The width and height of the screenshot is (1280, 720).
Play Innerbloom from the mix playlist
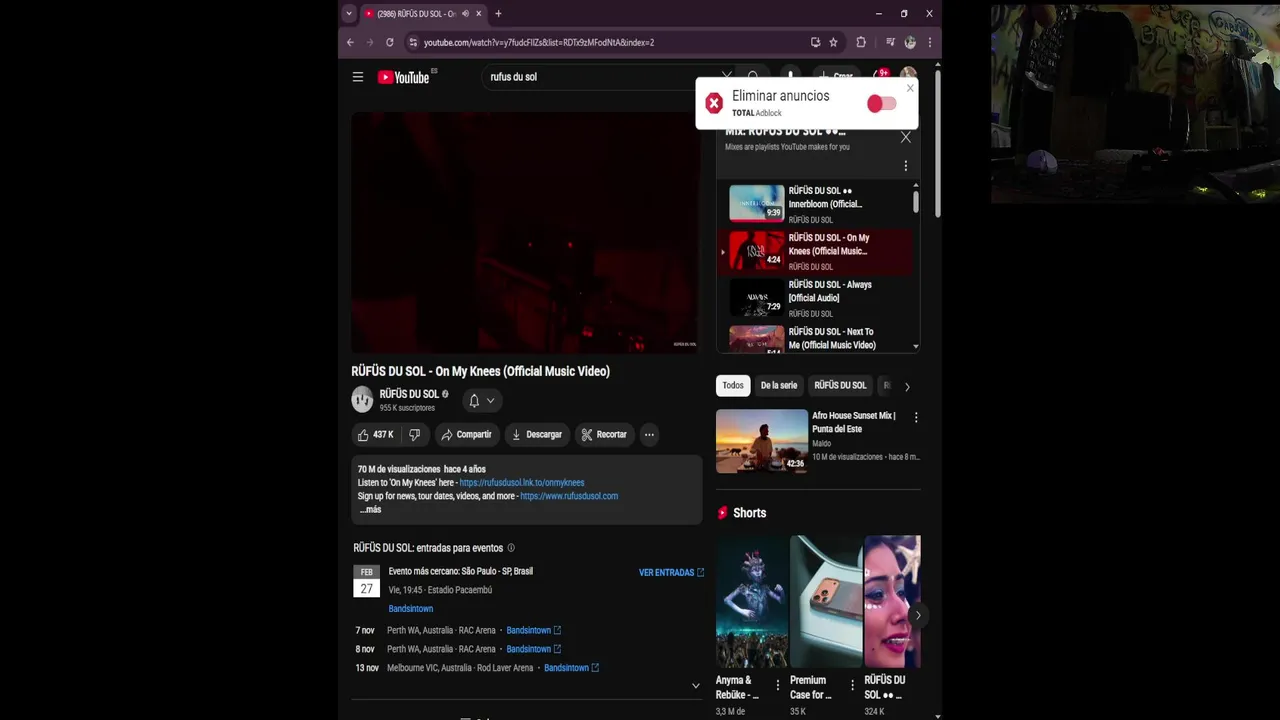[817, 204]
